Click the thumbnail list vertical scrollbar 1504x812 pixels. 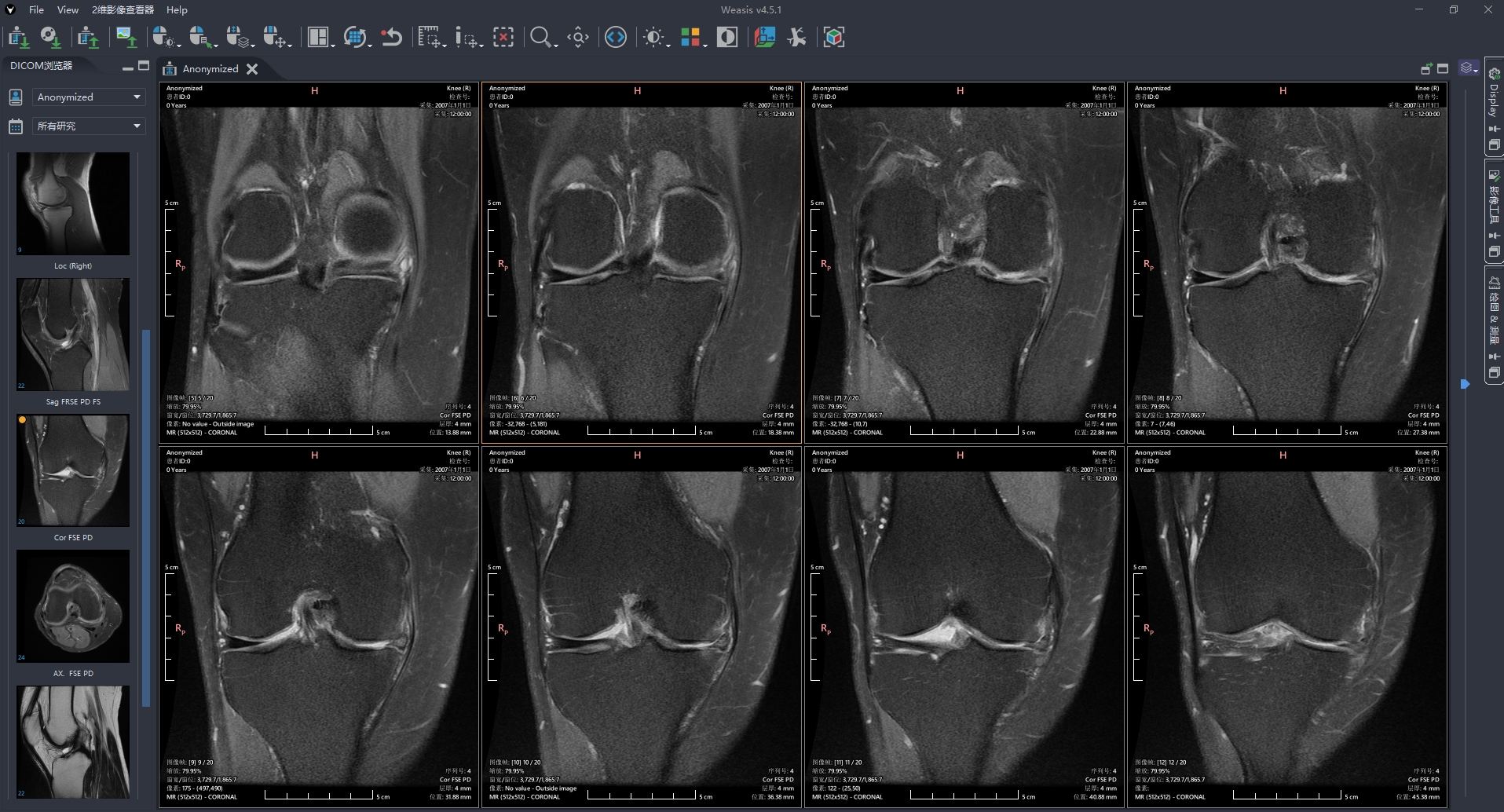145,518
